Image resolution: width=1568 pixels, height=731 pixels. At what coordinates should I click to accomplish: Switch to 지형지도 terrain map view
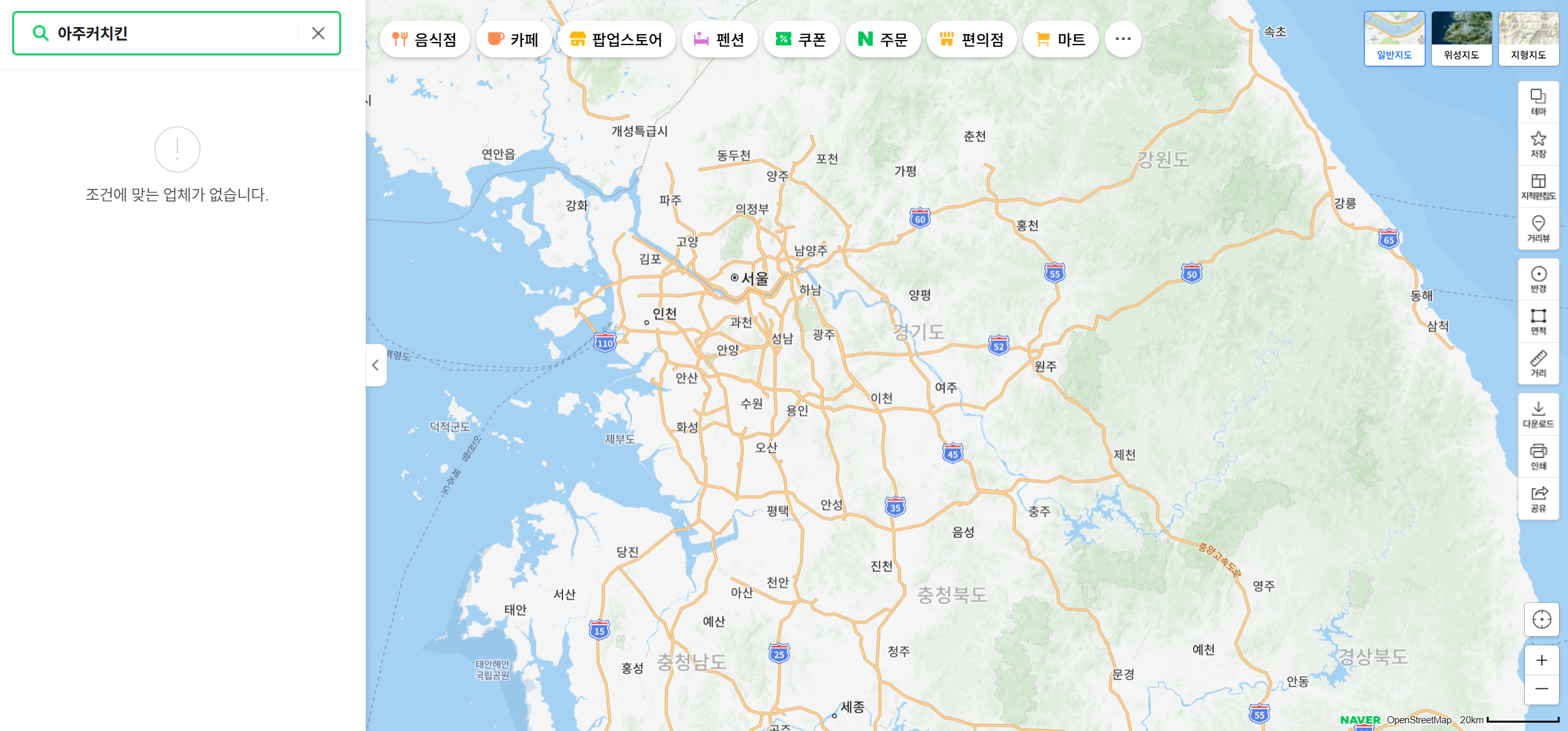pyautogui.click(x=1528, y=38)
